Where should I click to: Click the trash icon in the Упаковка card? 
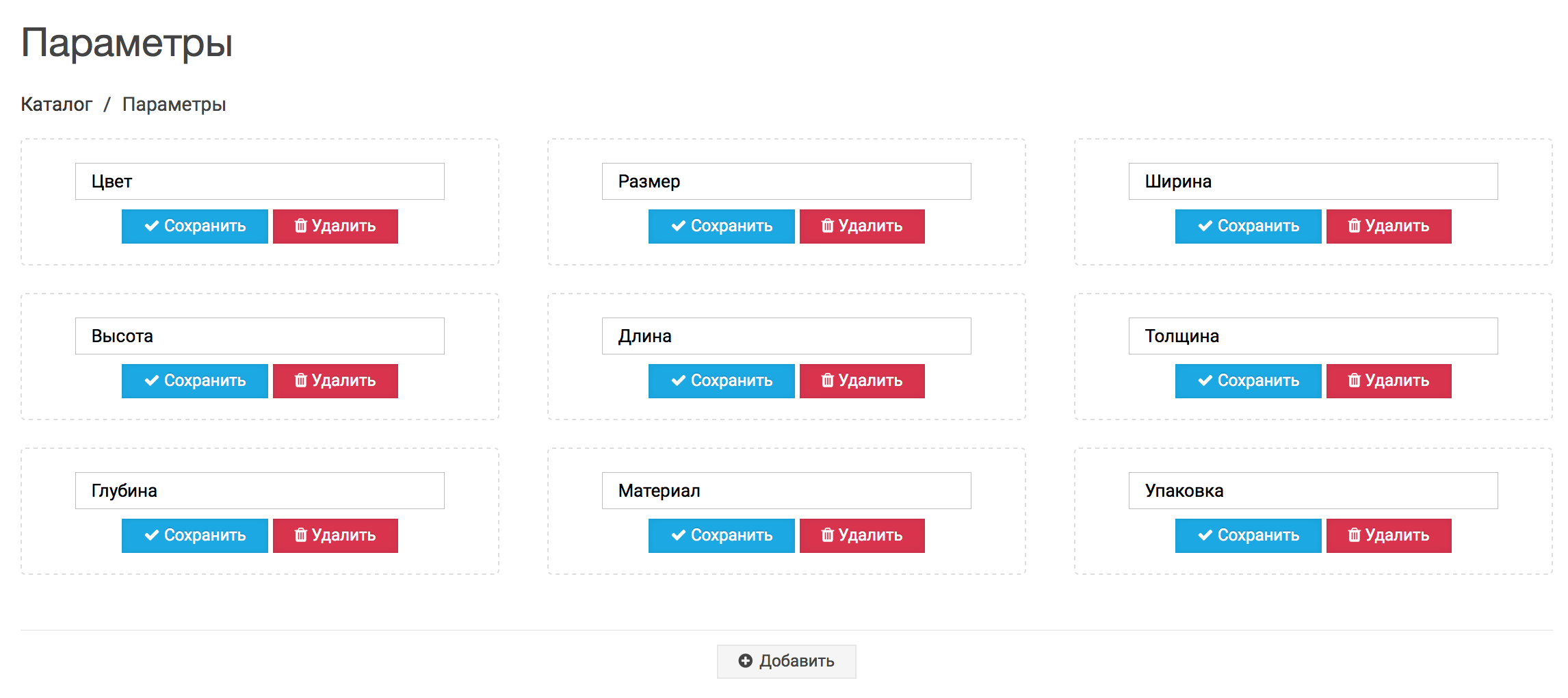(x=1354, y=535)
